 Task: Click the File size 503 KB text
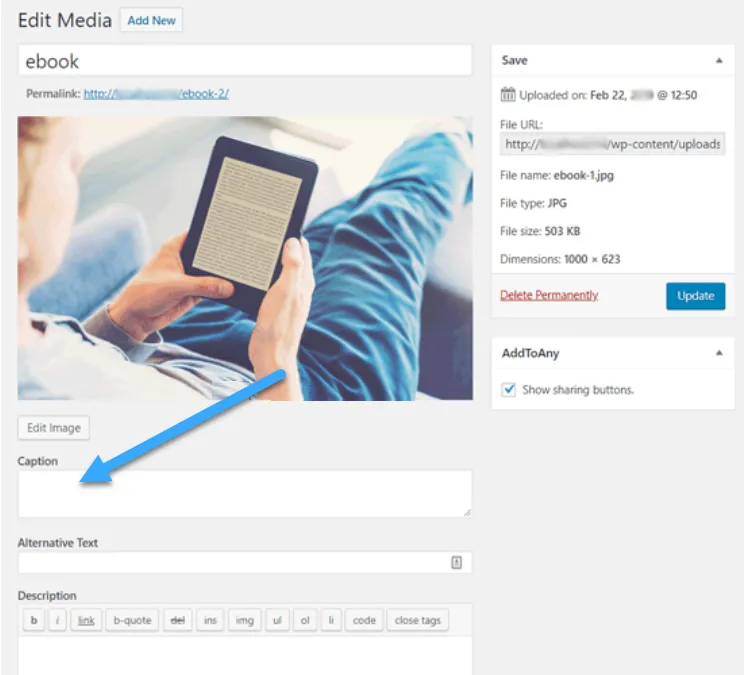click(x=540, y=231)
